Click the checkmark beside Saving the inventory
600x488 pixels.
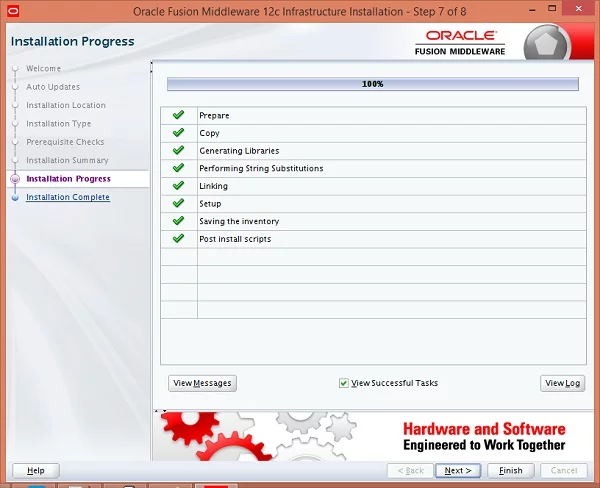[x=178, y=220]
